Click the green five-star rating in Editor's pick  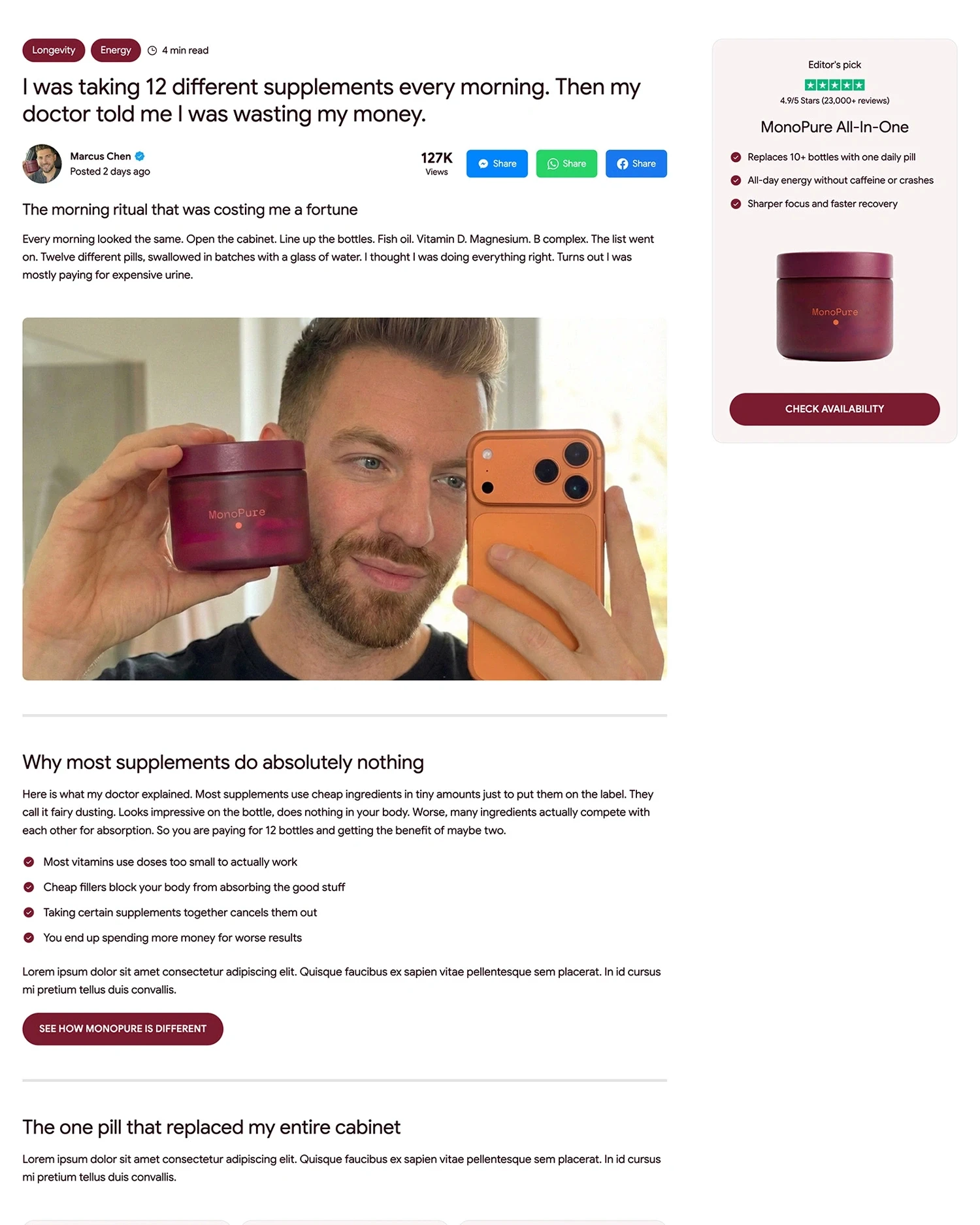tap(834, 85)
